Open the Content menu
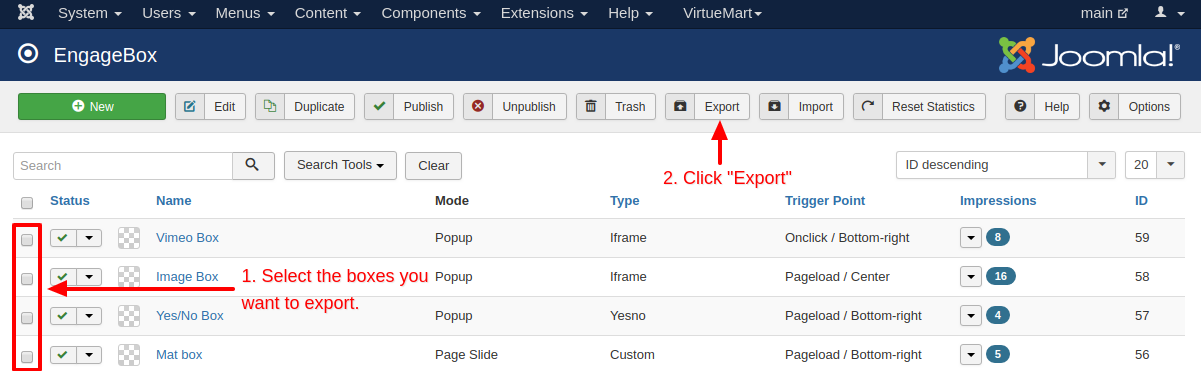 click(327, 13)
